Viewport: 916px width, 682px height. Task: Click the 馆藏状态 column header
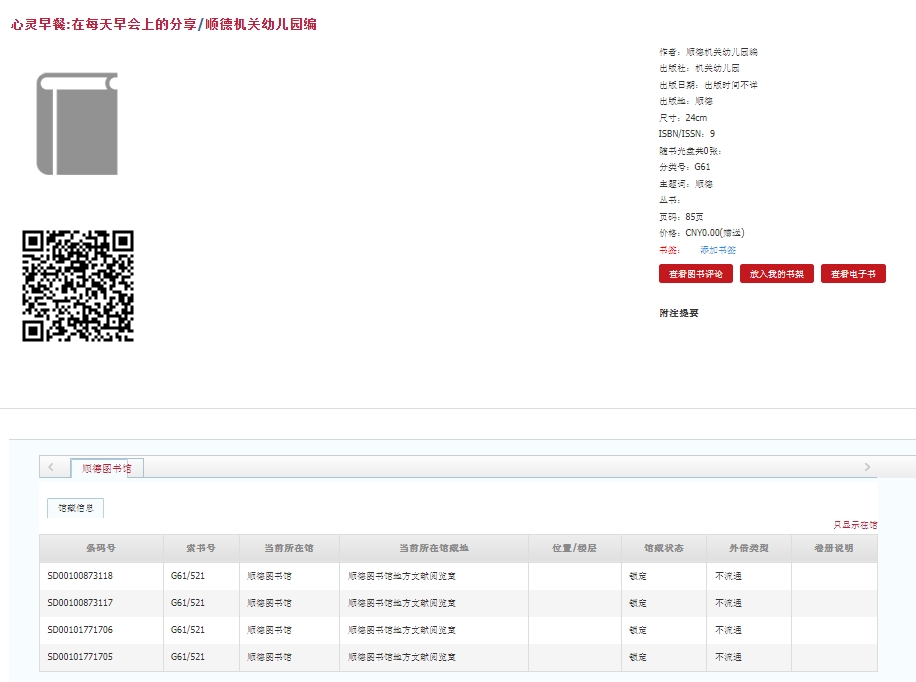(663, 549)
